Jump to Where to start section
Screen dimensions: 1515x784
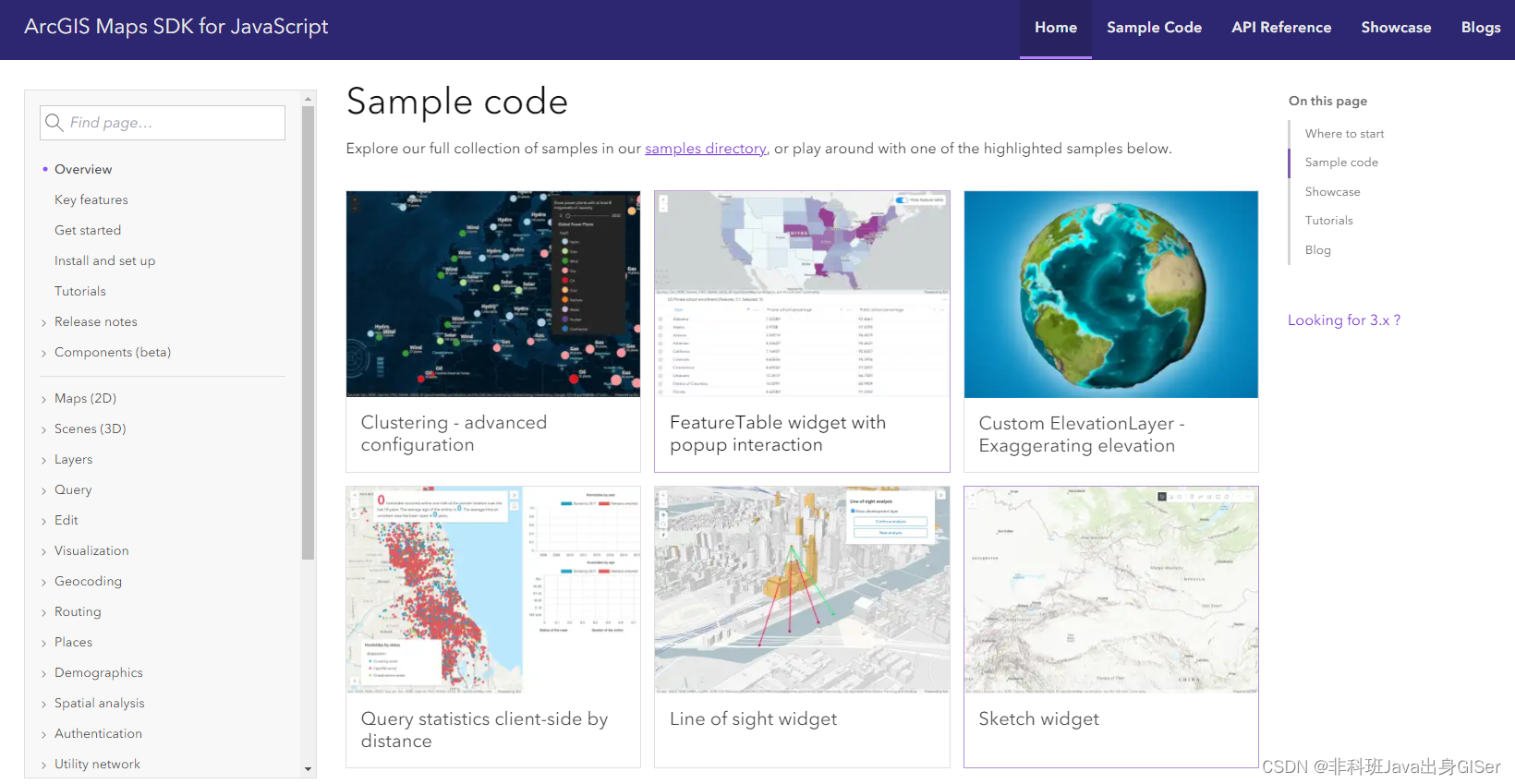coord(1344,134)
